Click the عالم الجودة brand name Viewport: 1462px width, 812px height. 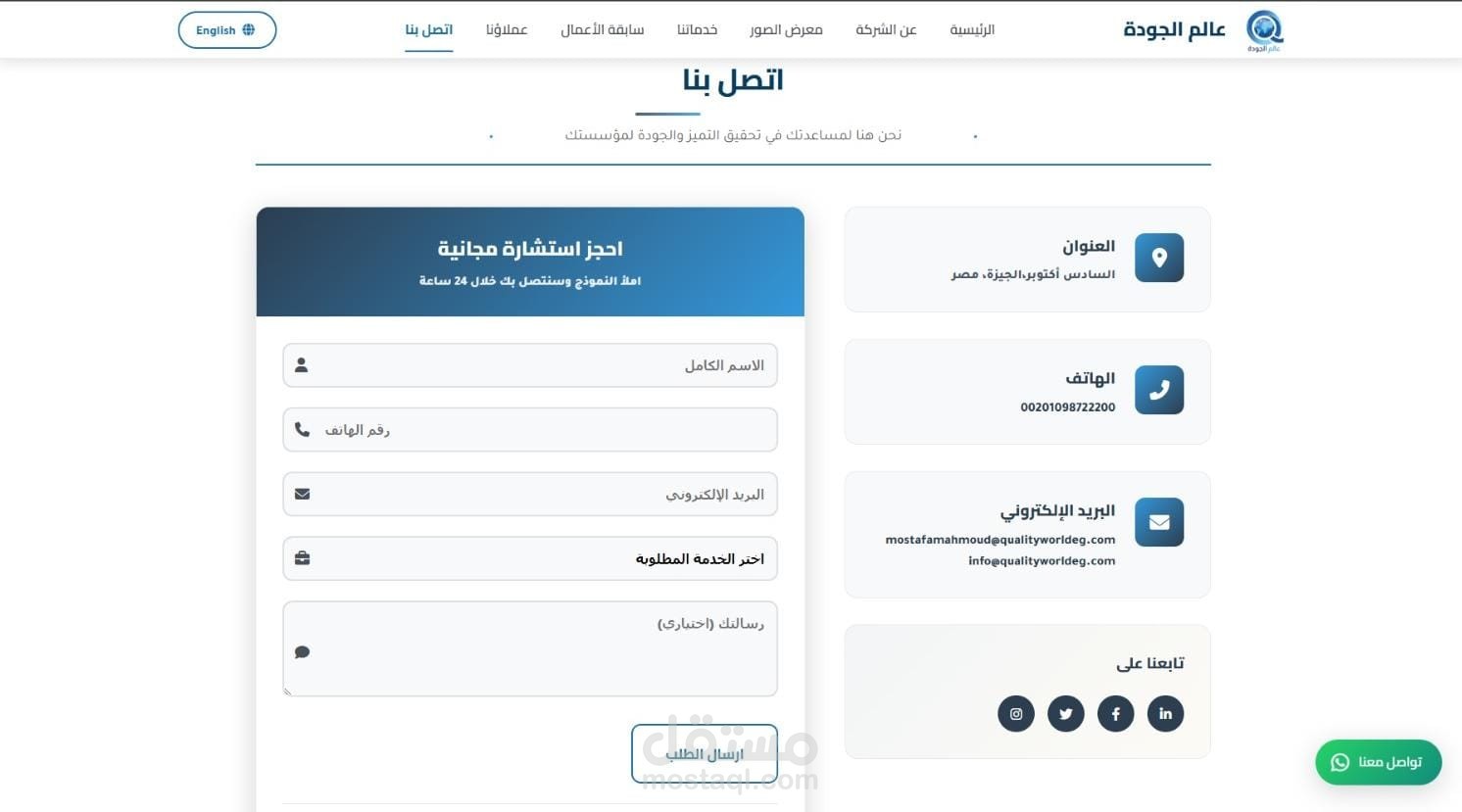[x=1174, y=30]
